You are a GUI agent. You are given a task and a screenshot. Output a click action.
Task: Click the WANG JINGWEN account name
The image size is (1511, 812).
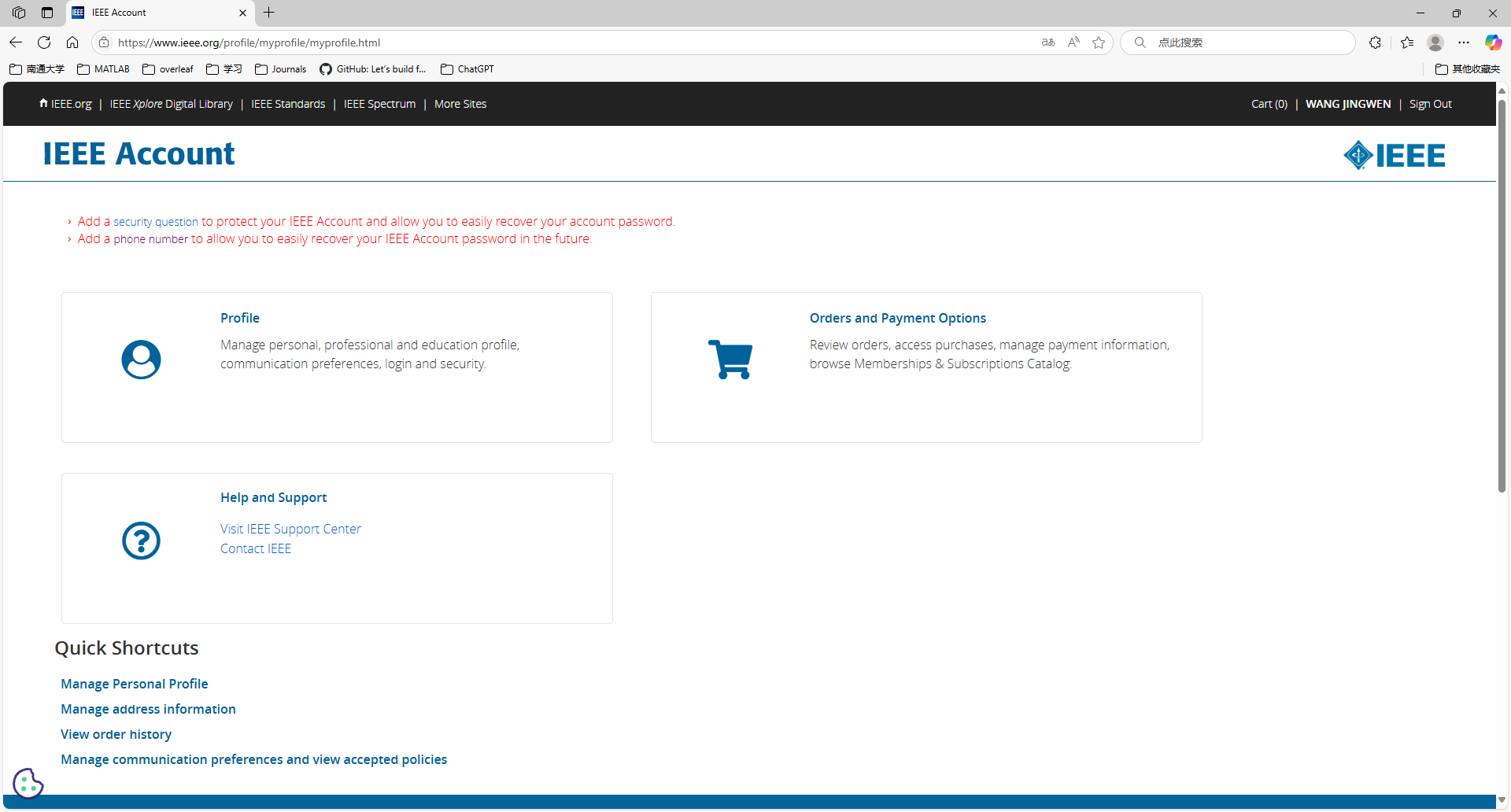click(x=1348, y=104)
